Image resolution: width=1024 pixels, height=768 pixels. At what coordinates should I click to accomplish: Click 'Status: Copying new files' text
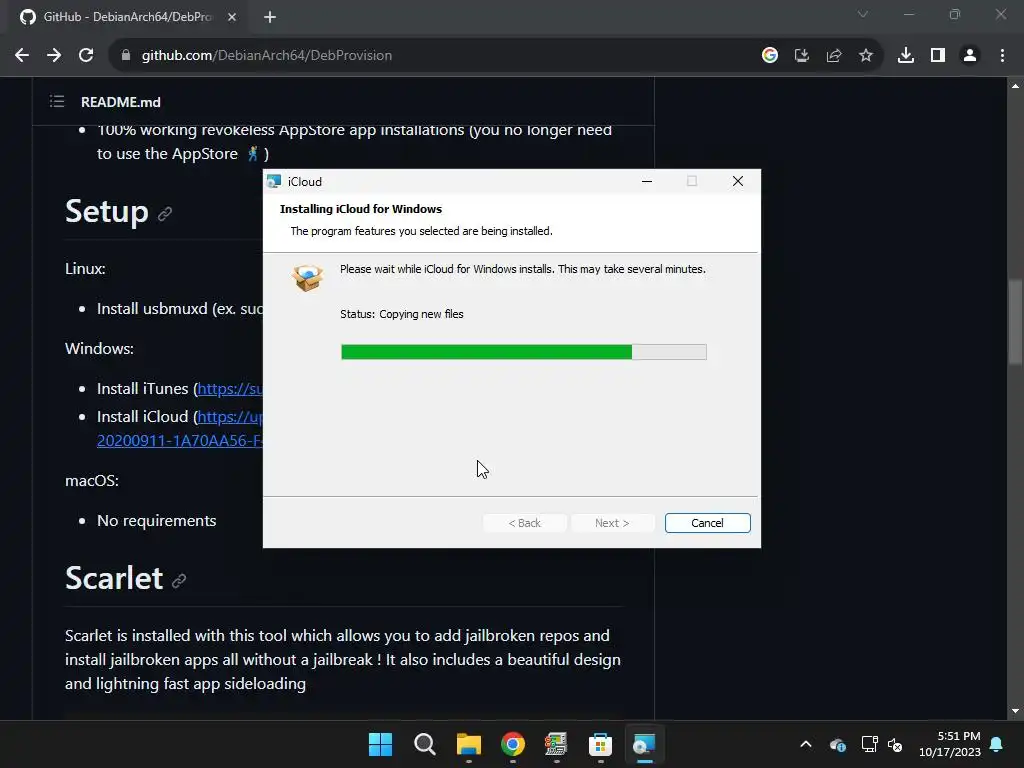point(402,314)
